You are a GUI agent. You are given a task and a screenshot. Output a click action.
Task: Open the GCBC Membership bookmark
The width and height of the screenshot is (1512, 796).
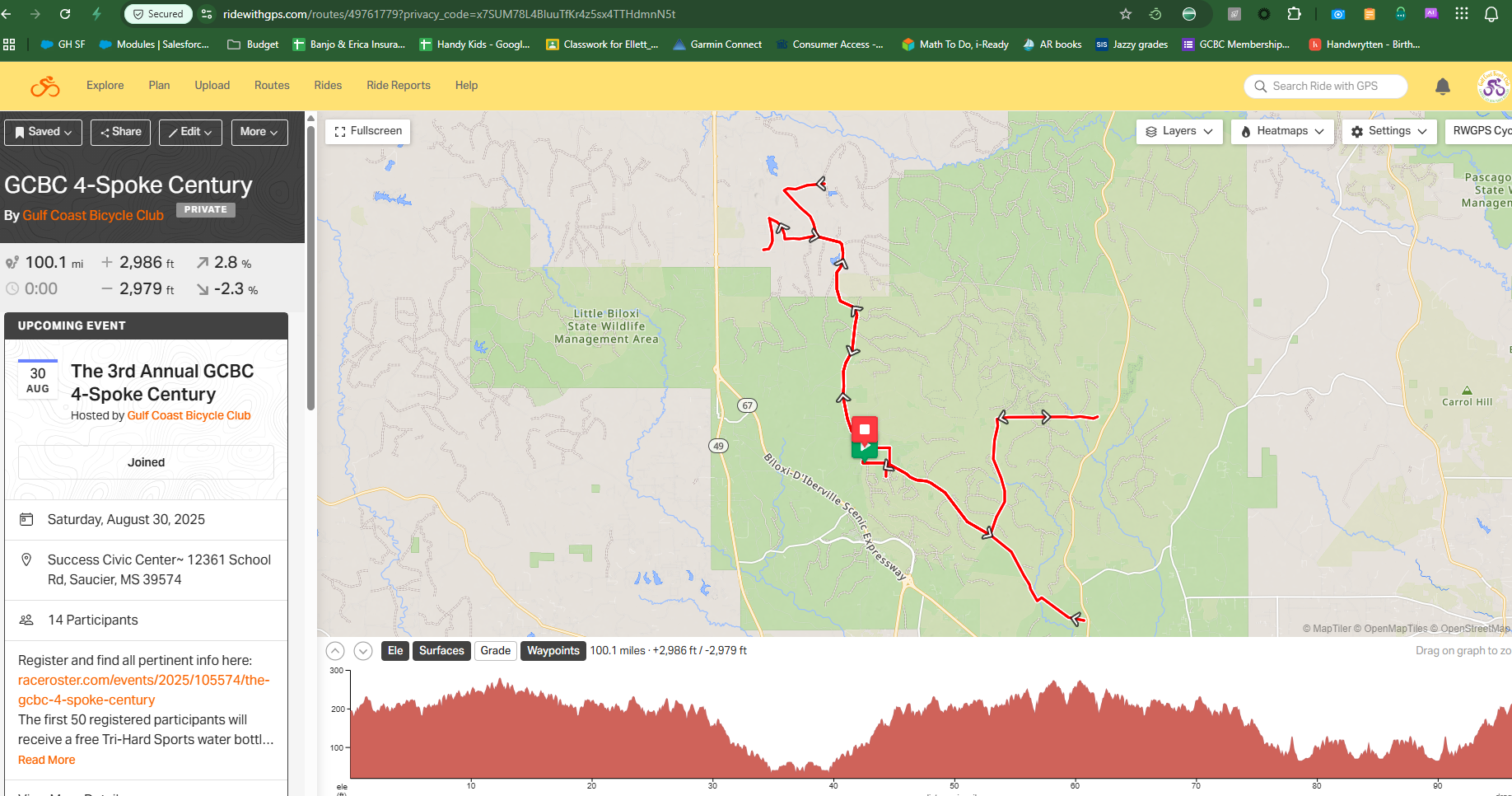(x=1235, y=44)
